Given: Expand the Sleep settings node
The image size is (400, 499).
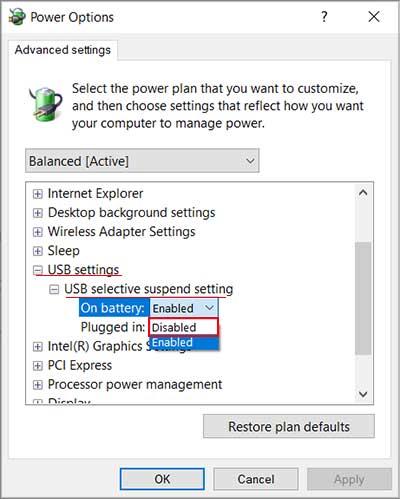Looking at the screenshot, I should pyautogui.click(x=38, y=251).
